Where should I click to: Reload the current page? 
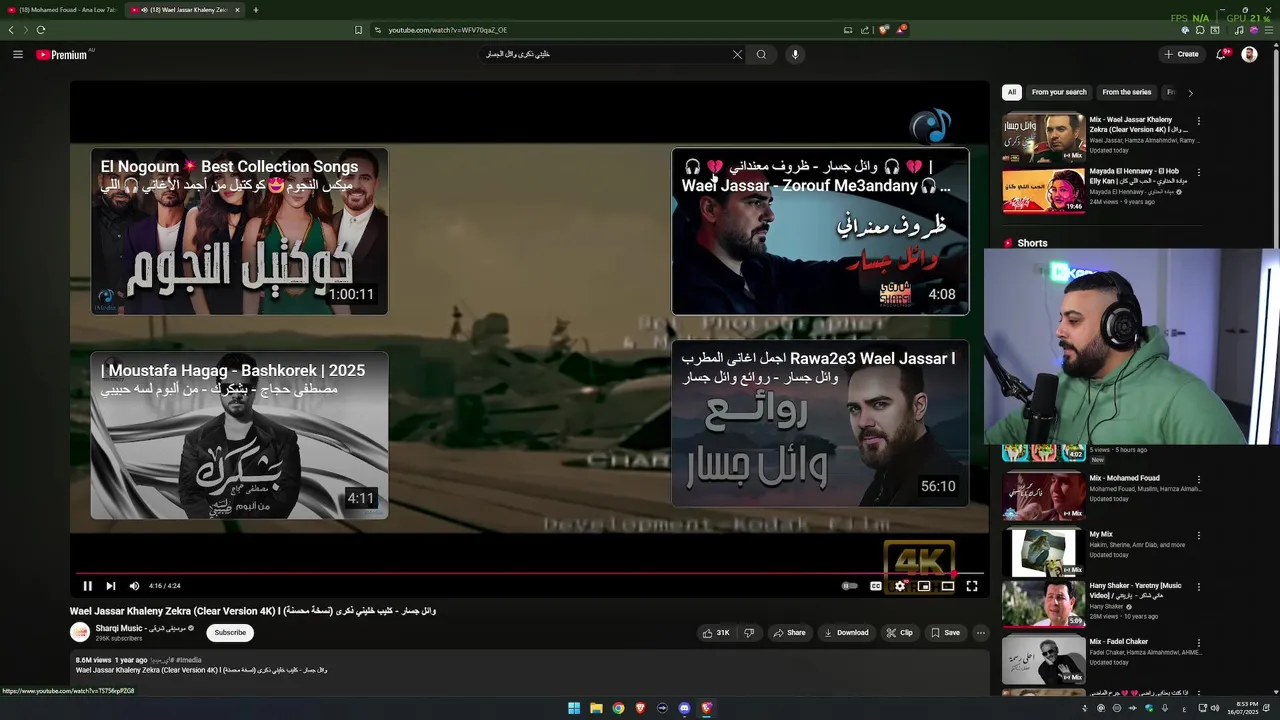point(41,30)
